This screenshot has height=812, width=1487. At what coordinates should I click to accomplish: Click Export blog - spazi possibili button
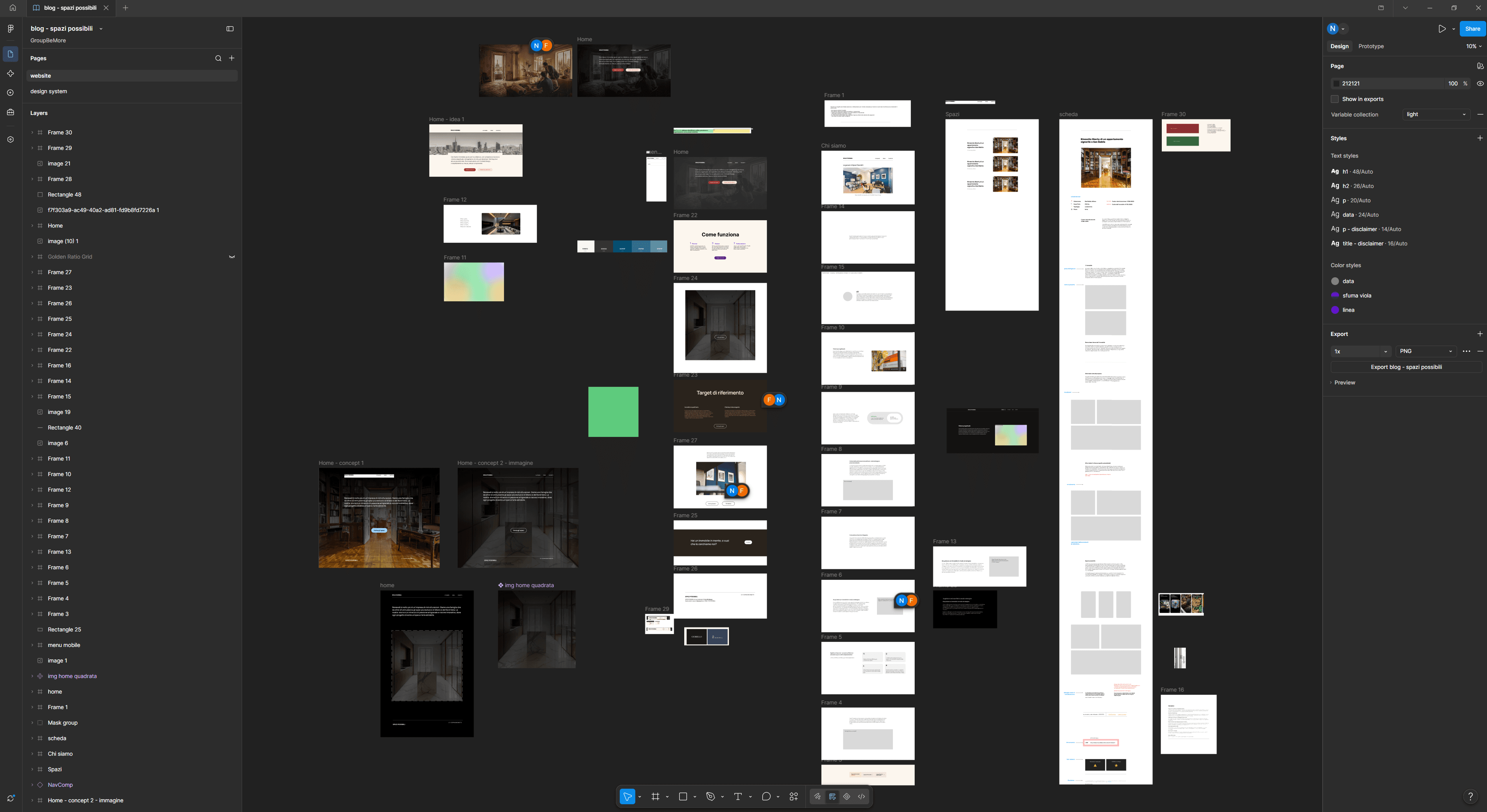click(1406, 367)
